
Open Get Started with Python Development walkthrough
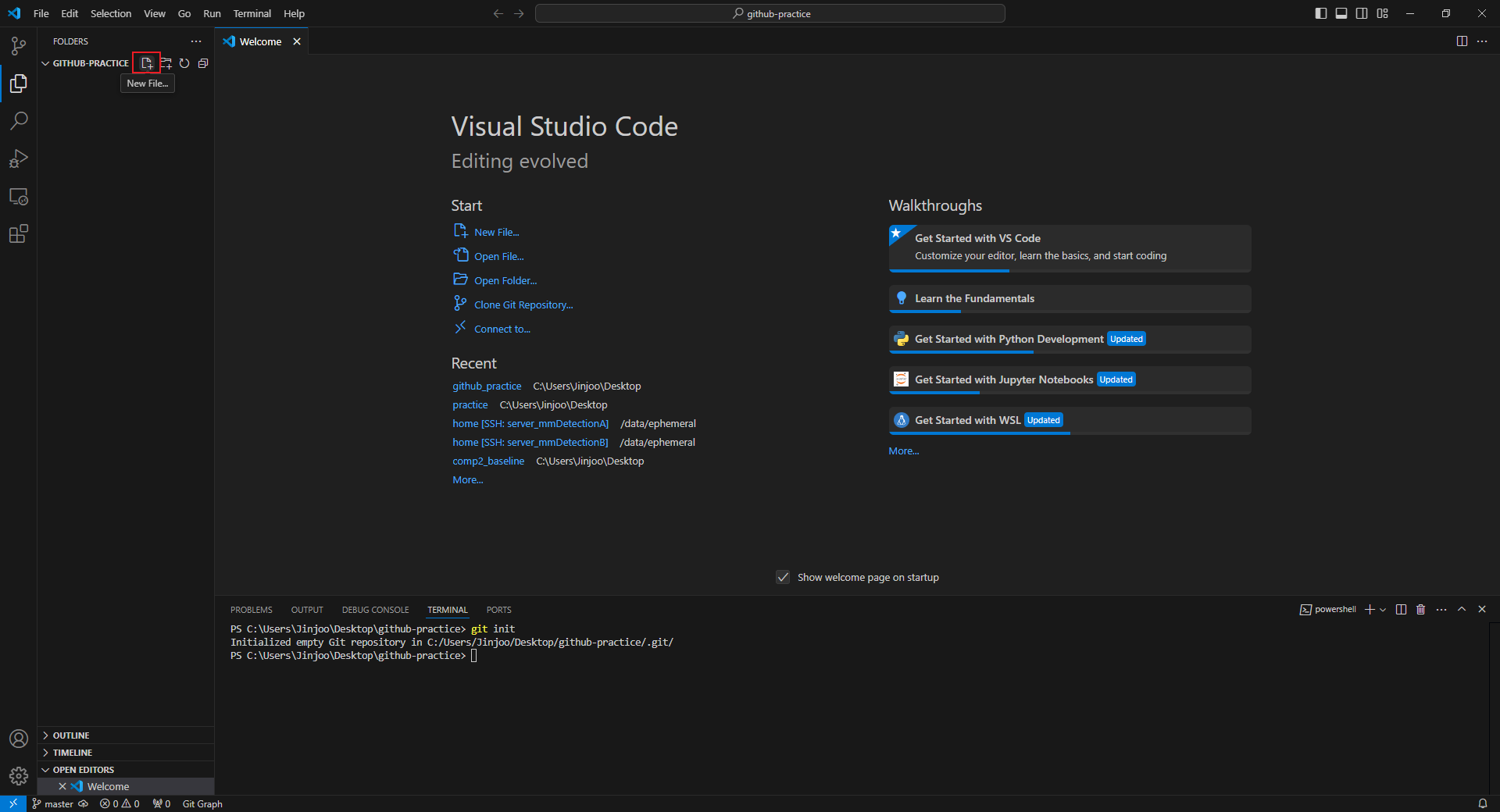(x=1070, y=340)
